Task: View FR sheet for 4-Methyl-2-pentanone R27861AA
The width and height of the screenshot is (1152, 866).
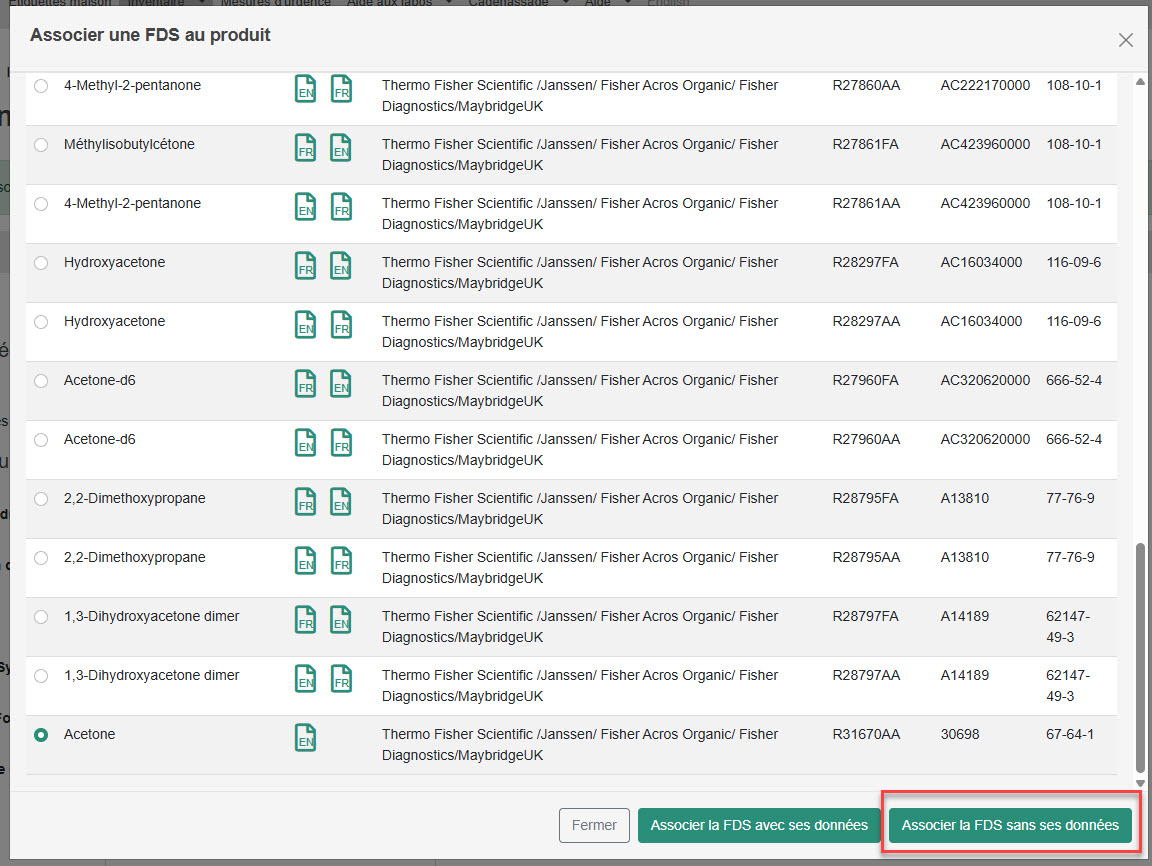Action: pyautogui.click(x=341, y=206)
